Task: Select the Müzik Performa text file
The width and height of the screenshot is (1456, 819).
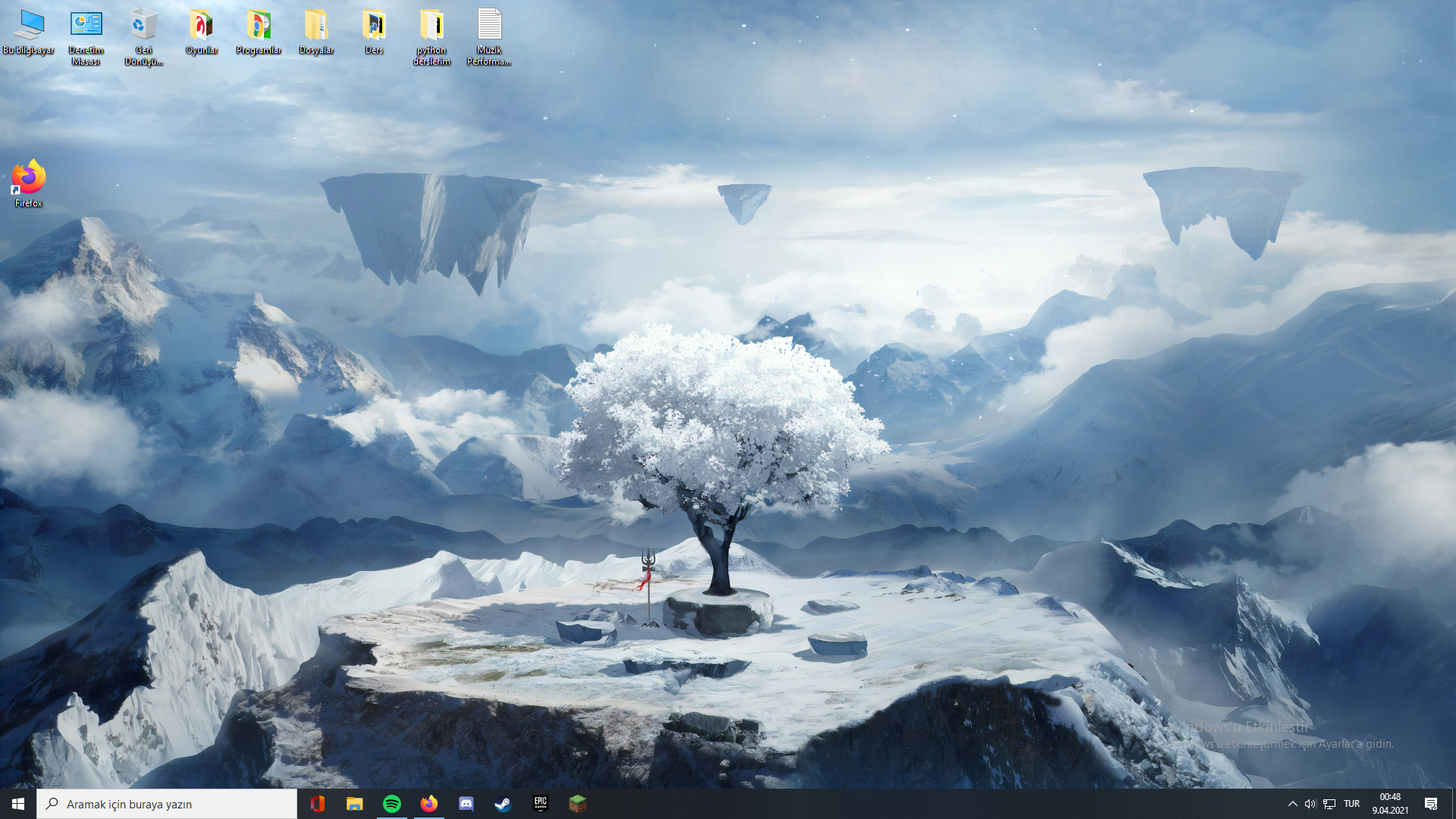Action: [x=489, y=36]
